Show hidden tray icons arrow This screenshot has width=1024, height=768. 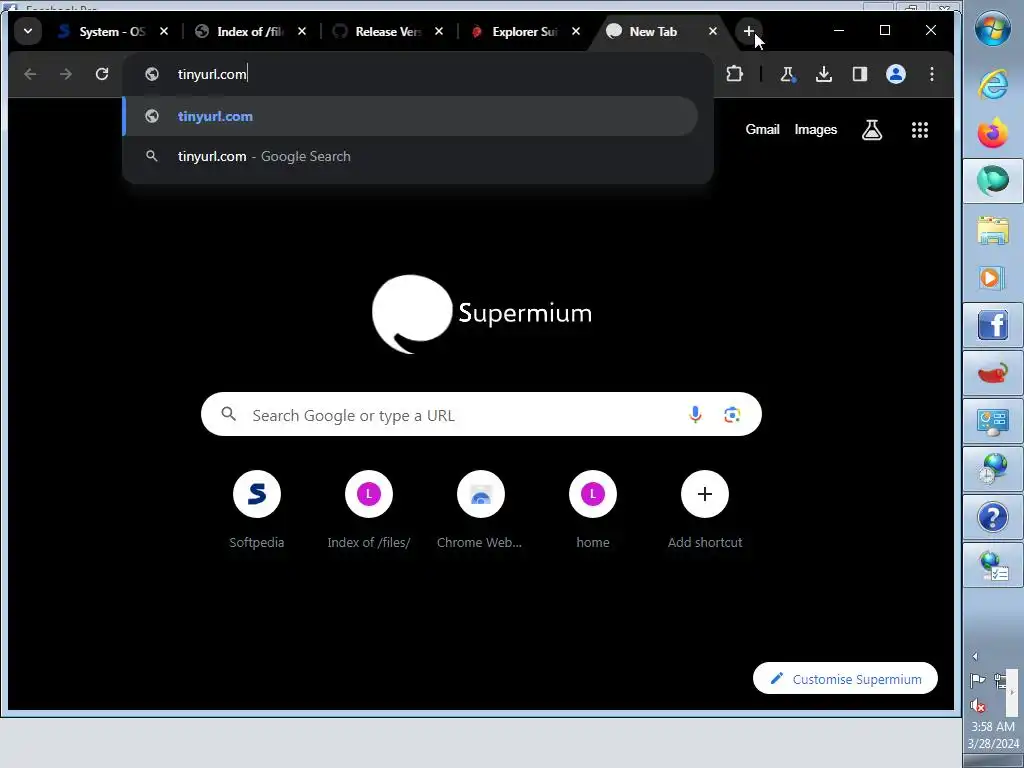(975, 656)
